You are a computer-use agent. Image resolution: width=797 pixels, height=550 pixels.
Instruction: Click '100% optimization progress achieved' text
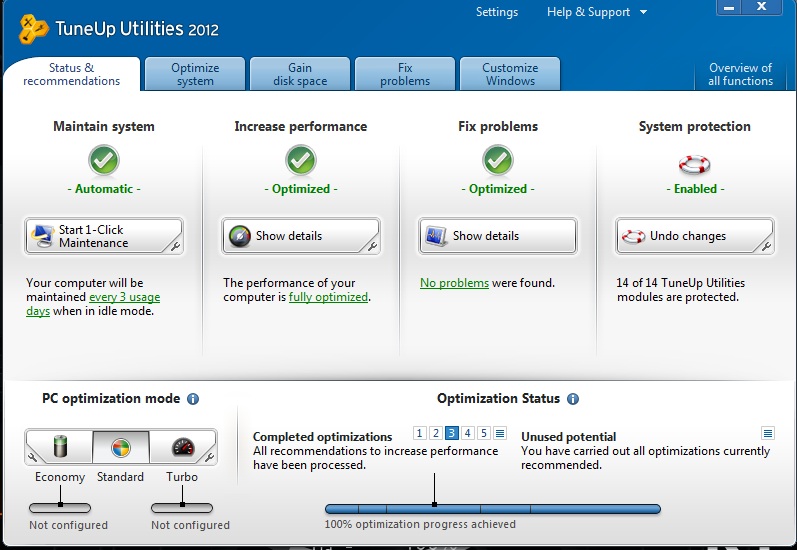click(420, 524)
